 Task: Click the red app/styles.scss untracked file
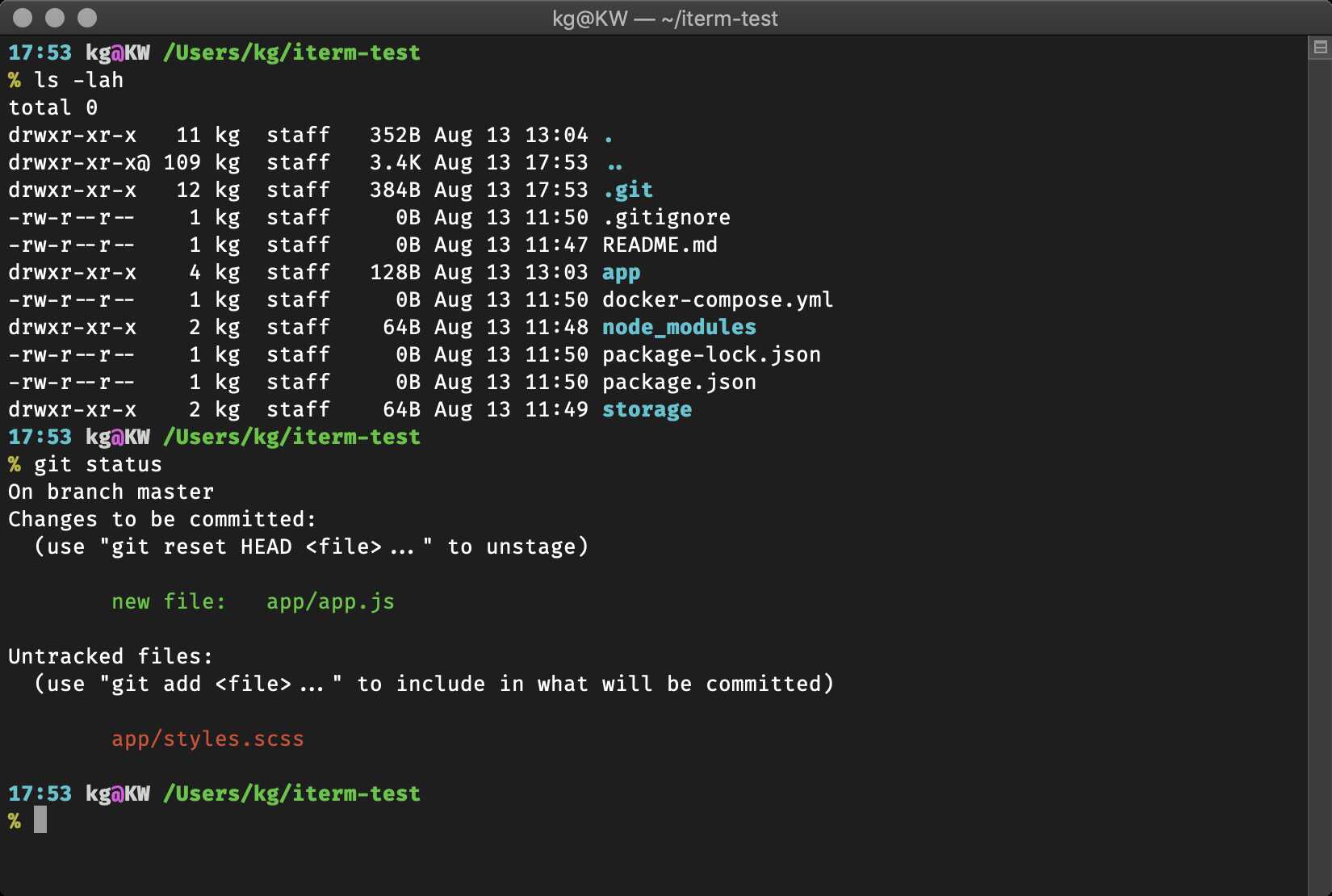(208, 739)
